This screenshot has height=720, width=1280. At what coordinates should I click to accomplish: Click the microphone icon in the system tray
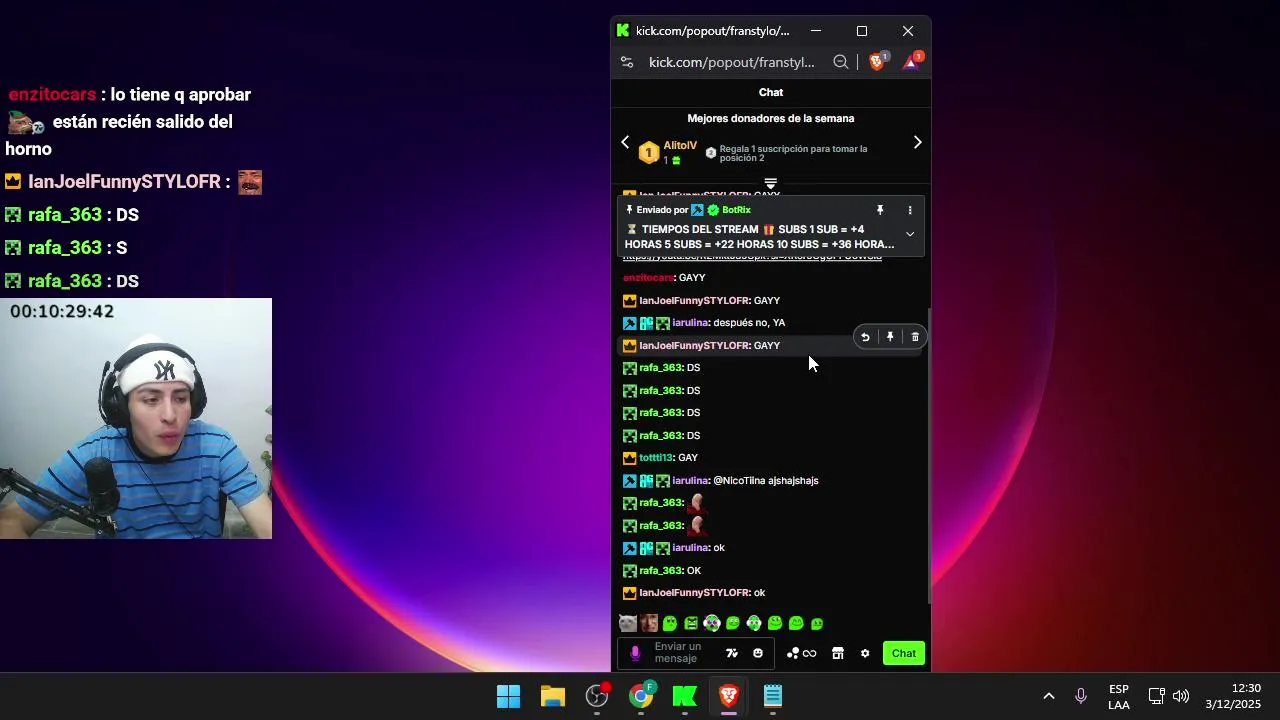pos(1081,696)
